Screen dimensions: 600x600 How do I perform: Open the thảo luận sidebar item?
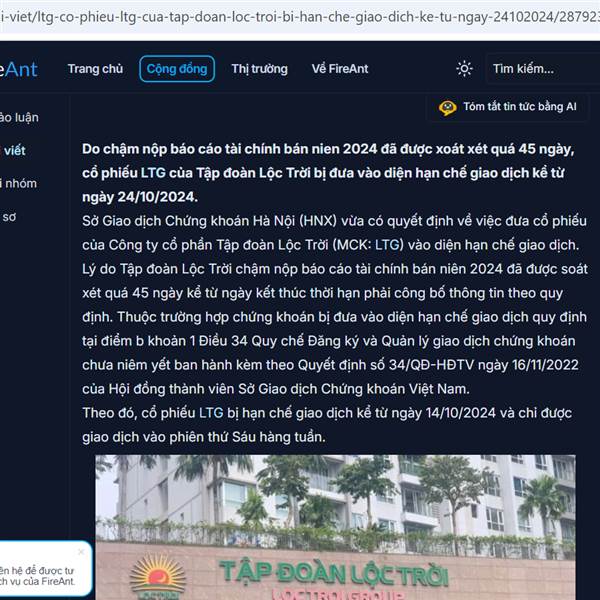[x=19, y=117]
